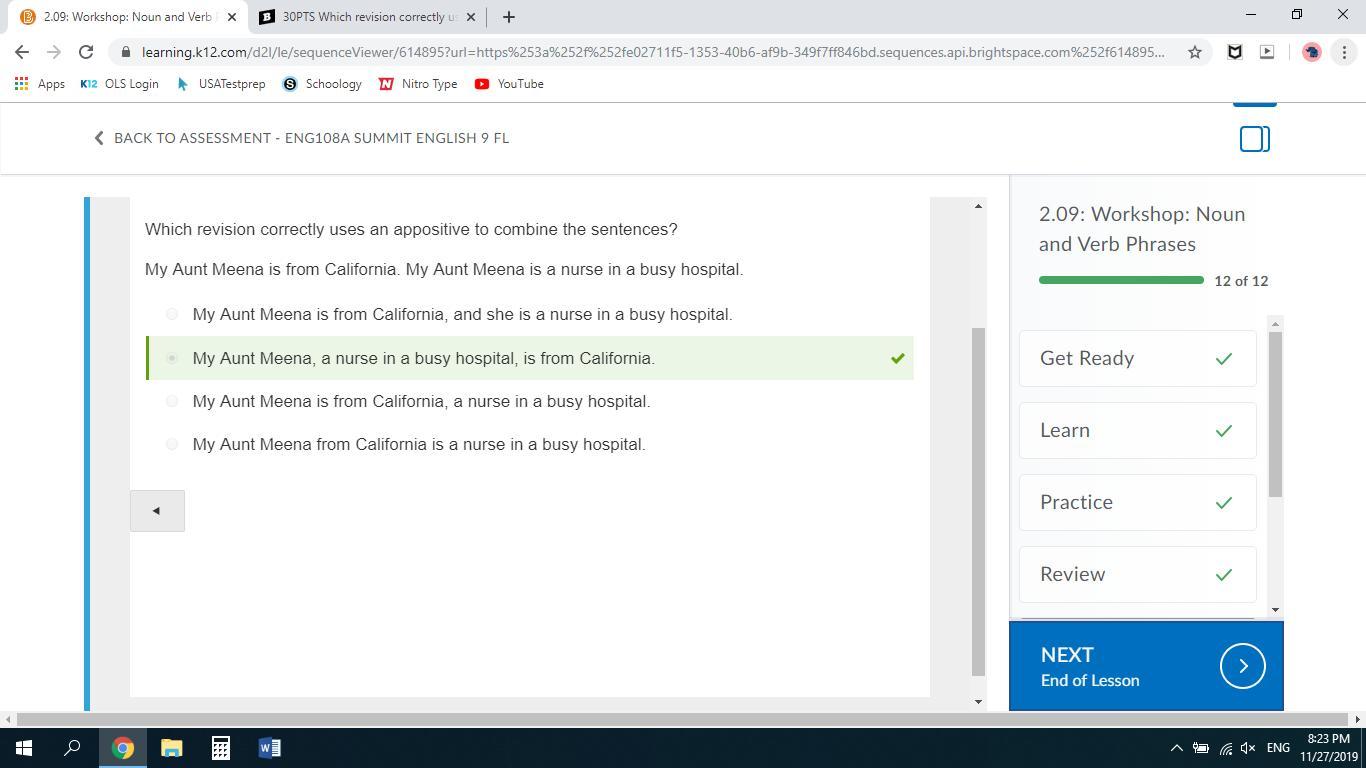Screen dimensions: 1366x768
Task: Click the lesson list scroll up arrow
Action: click(1275, 323)
